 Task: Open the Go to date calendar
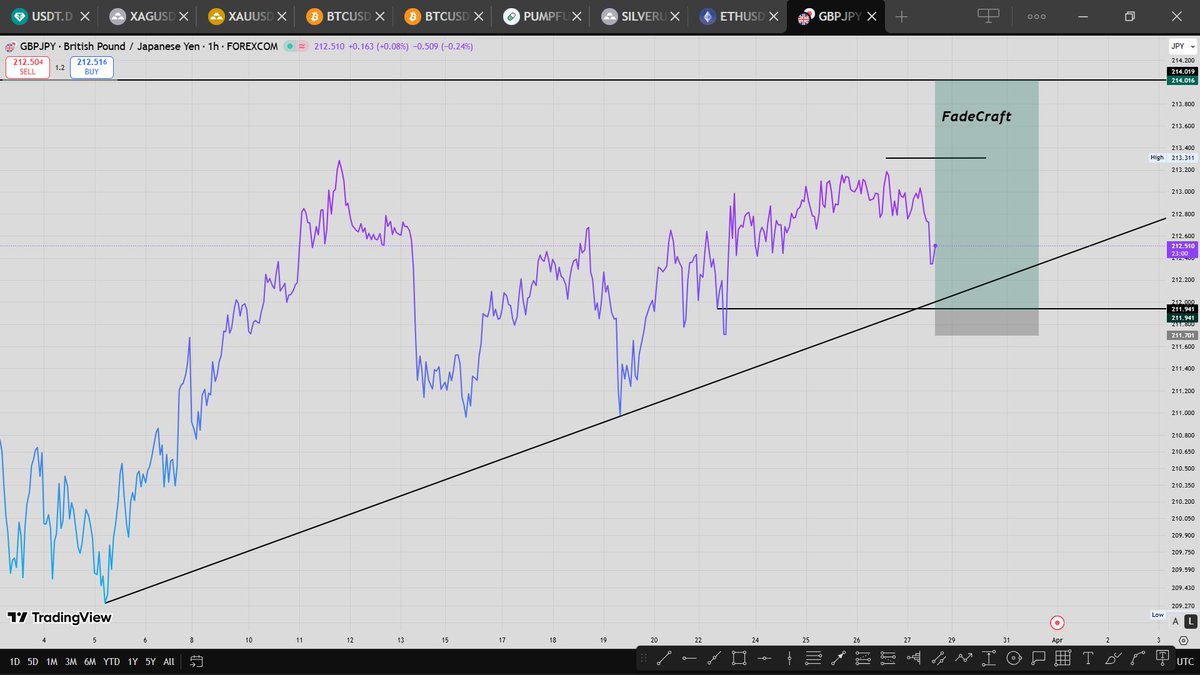(196, 661)
